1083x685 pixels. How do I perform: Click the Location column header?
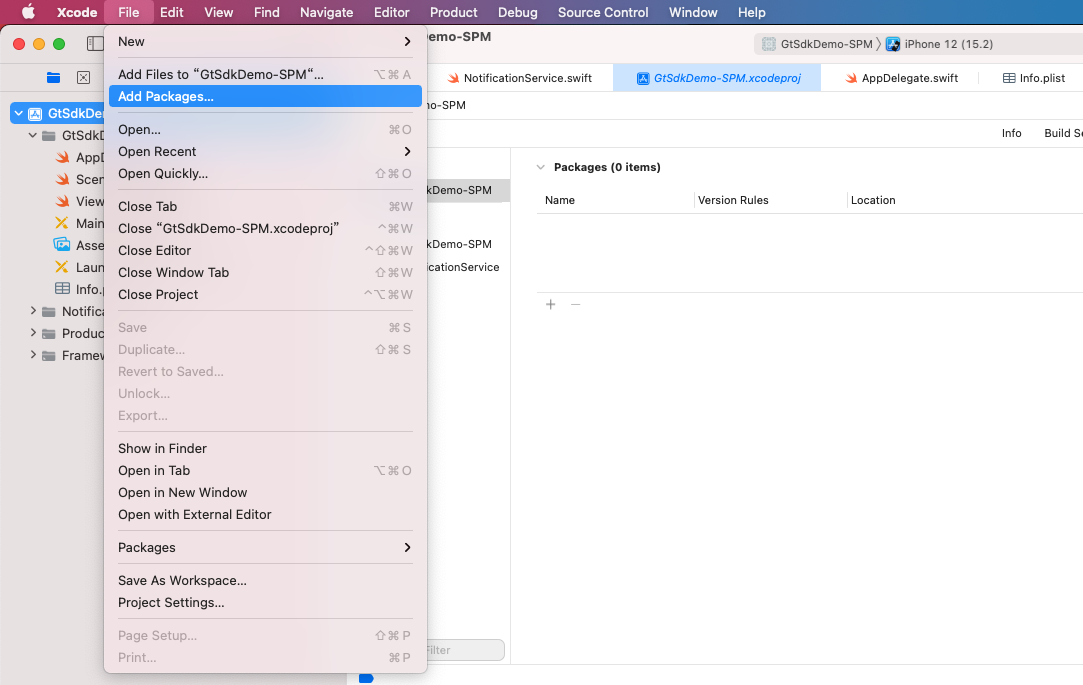point(873,200)
